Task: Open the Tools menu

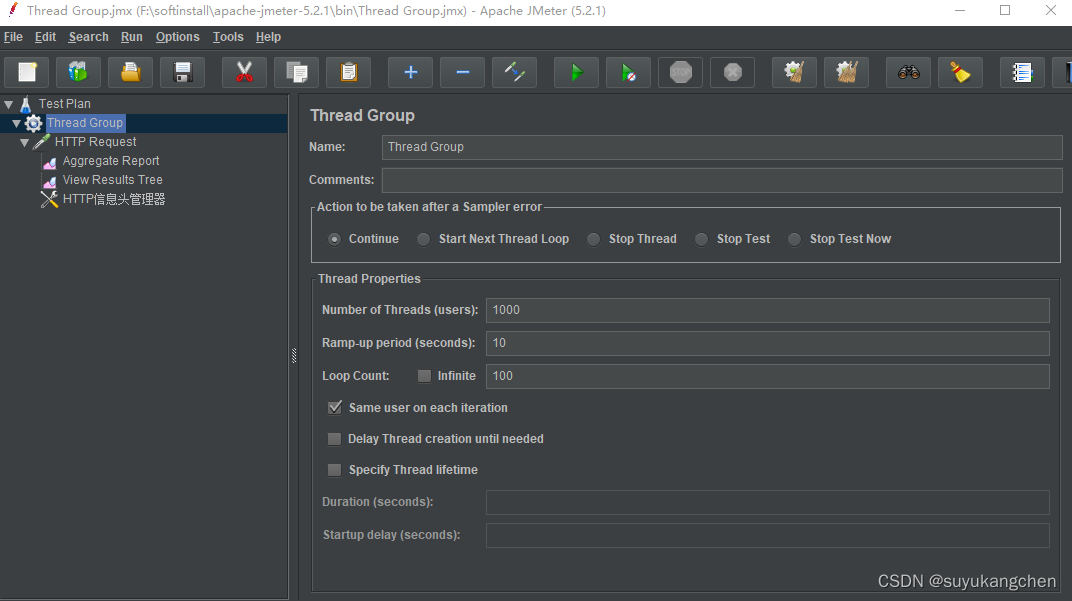Action: coord(228,37)
